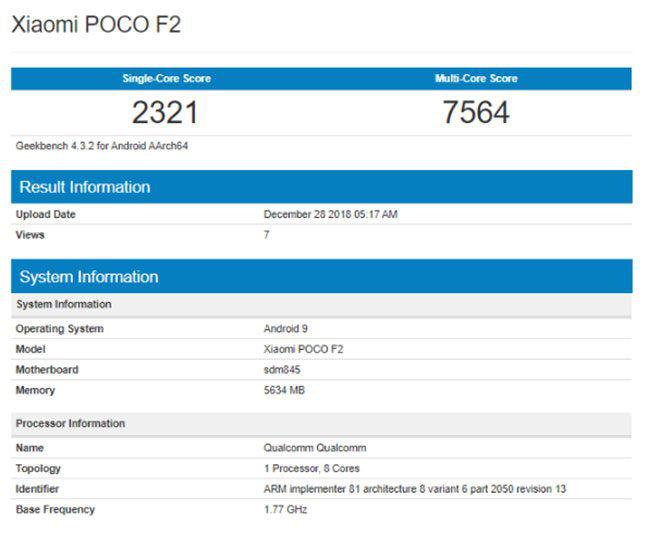Click the Xiaomi POCO F2 page title
The width and height of the screenshot is (660, 533).
96,24
